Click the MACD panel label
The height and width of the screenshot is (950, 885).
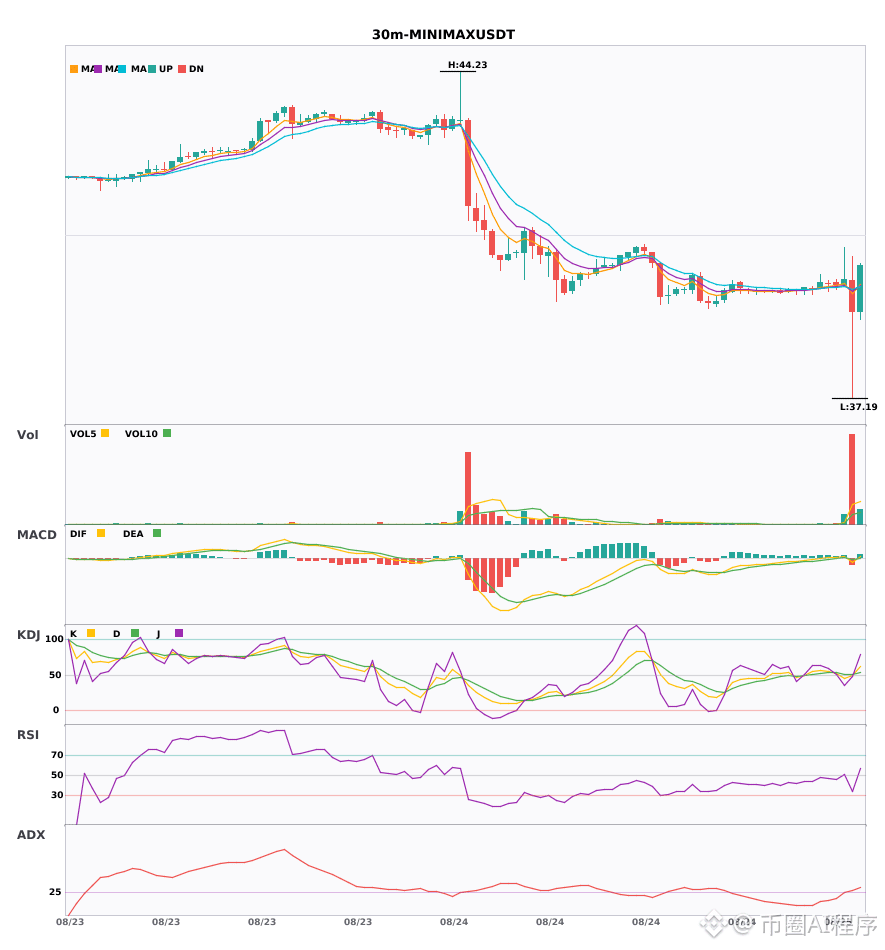tap(36, 534)
